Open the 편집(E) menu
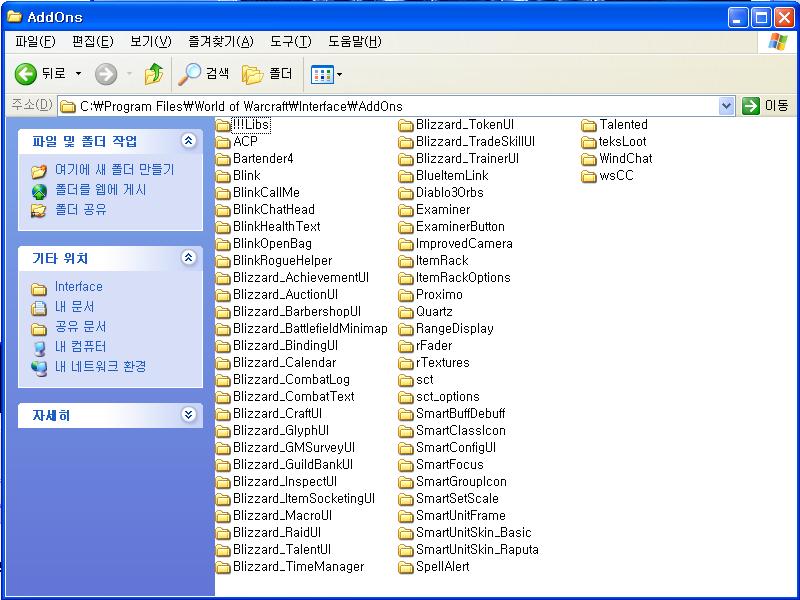The width and height of the screenshot is (800, 600). (x=92, y=41)
